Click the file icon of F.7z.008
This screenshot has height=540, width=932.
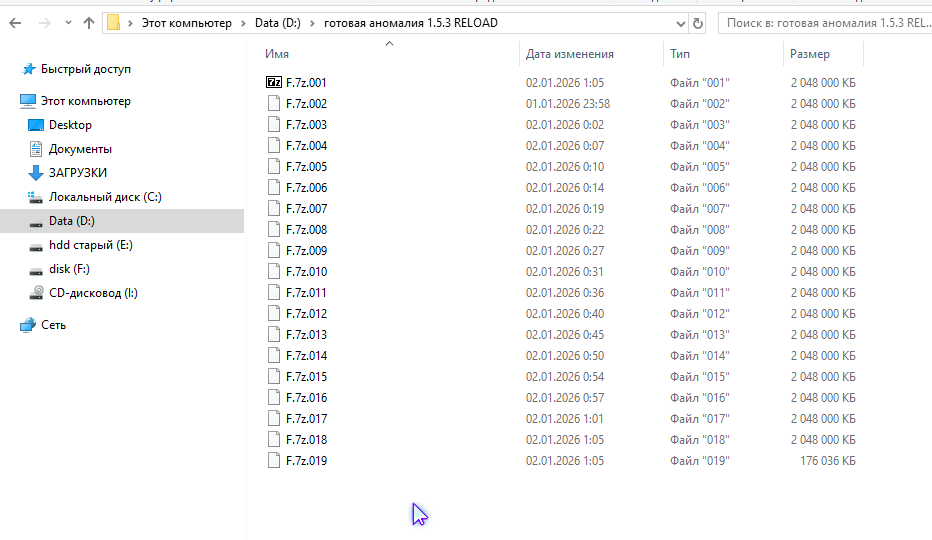(273, 230)
